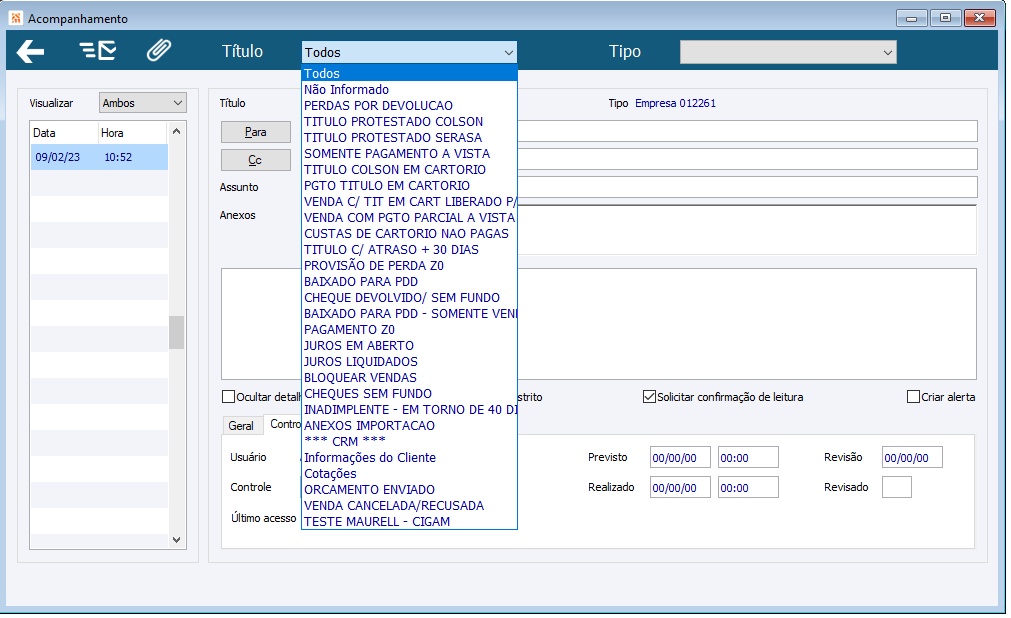Click the 'Para' recipient button

pyautogui.click(x=255, y=132)
